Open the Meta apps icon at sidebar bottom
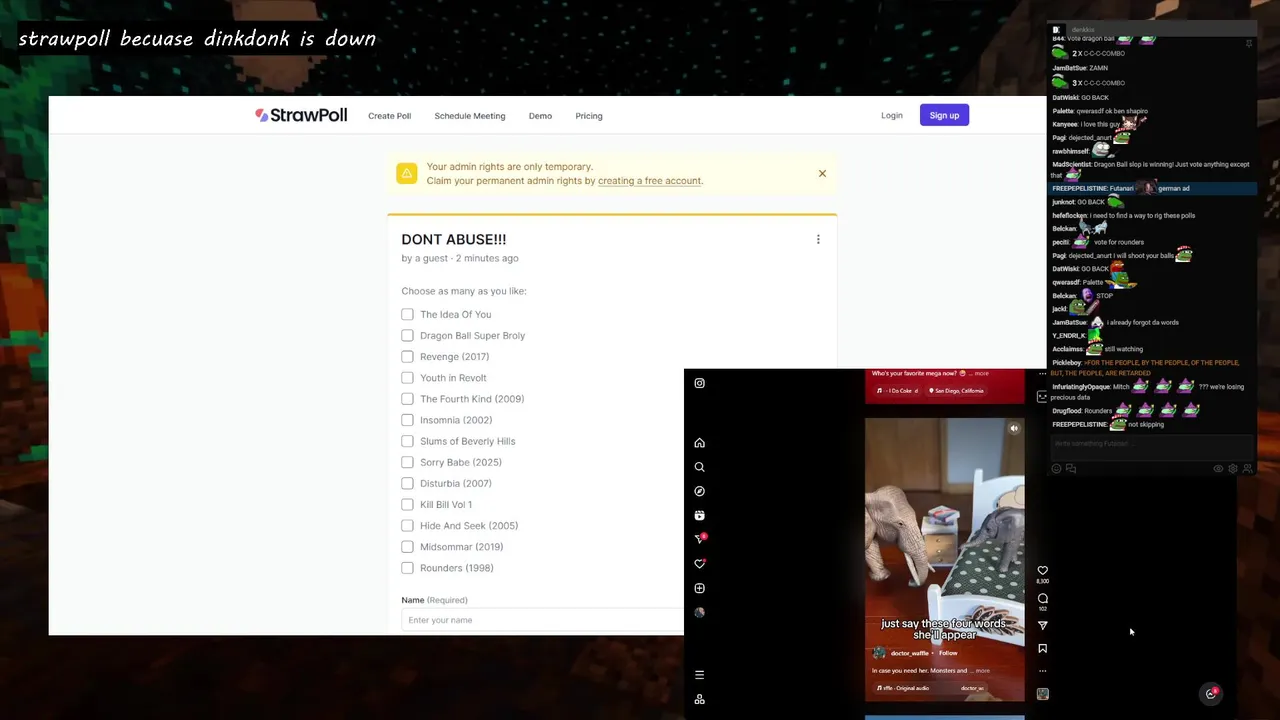Viewport: 1280px width, 720px height. click(x=700, y=699)
